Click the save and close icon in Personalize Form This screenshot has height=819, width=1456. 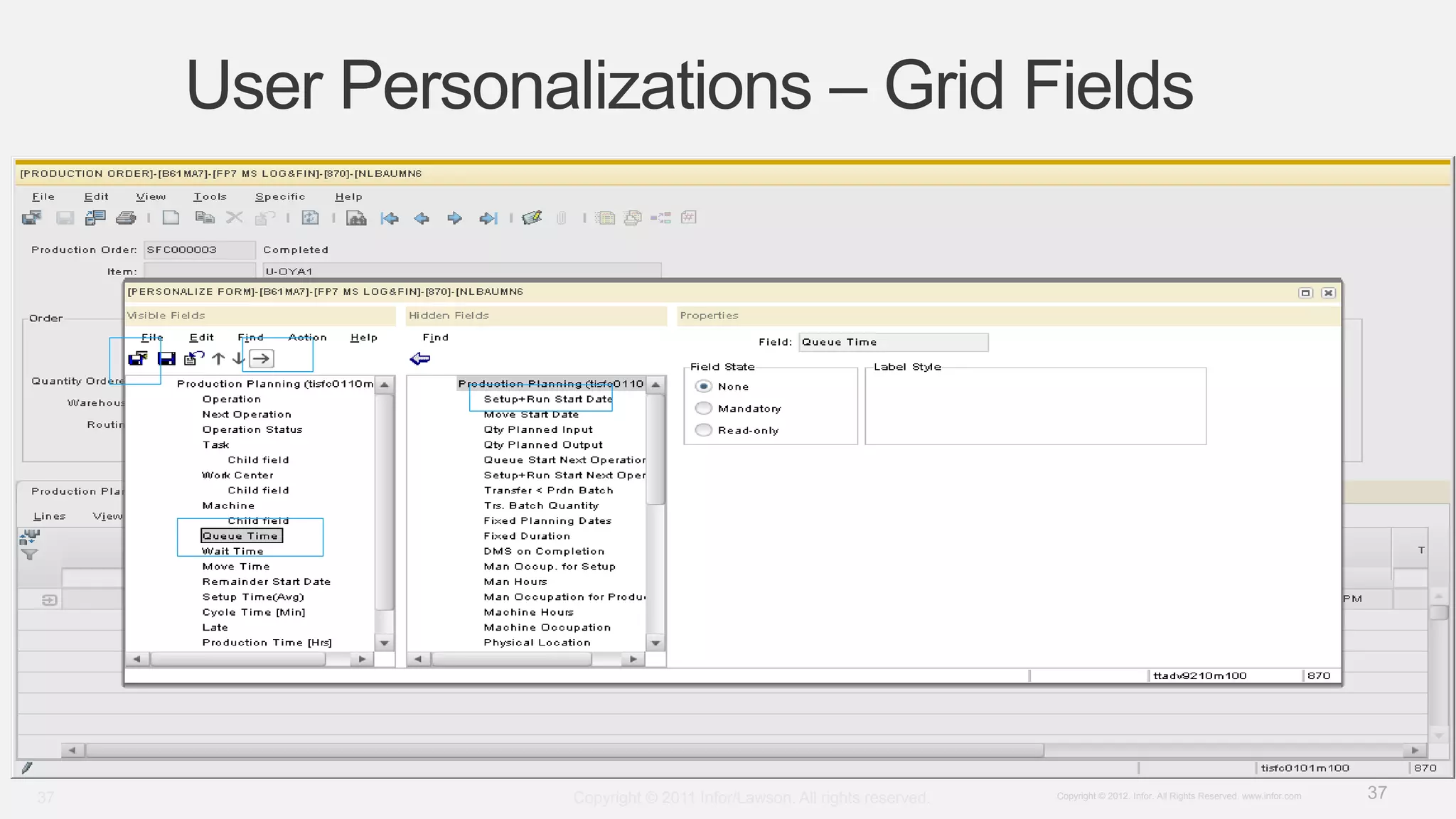(x=137, y=359)
